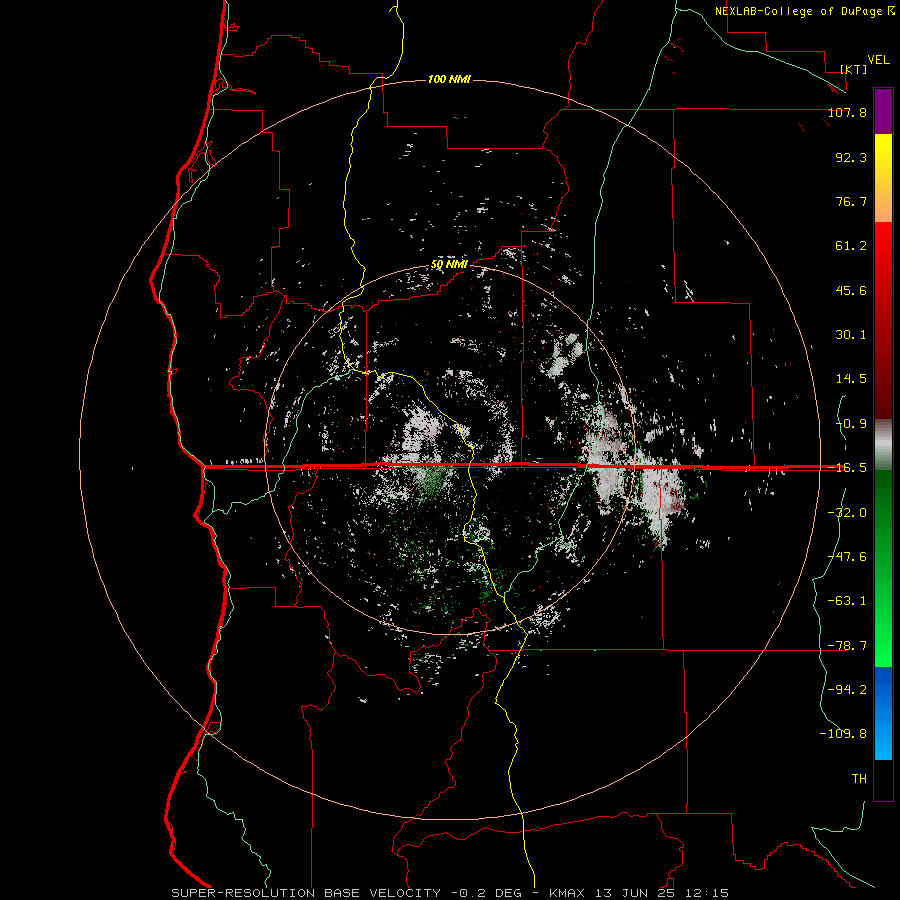Image resolution: width=900 pixels, height=900 pixels.
Task: Click the TH legend label
Action: click(859, 779)
